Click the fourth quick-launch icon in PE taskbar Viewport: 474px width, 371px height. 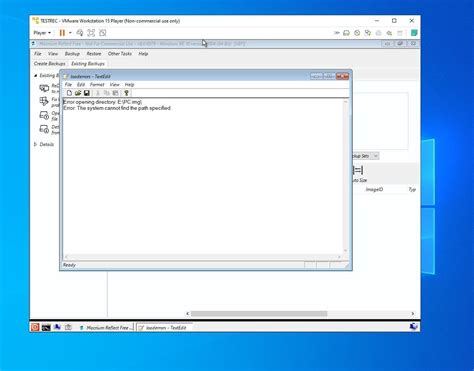coord(68,327)
